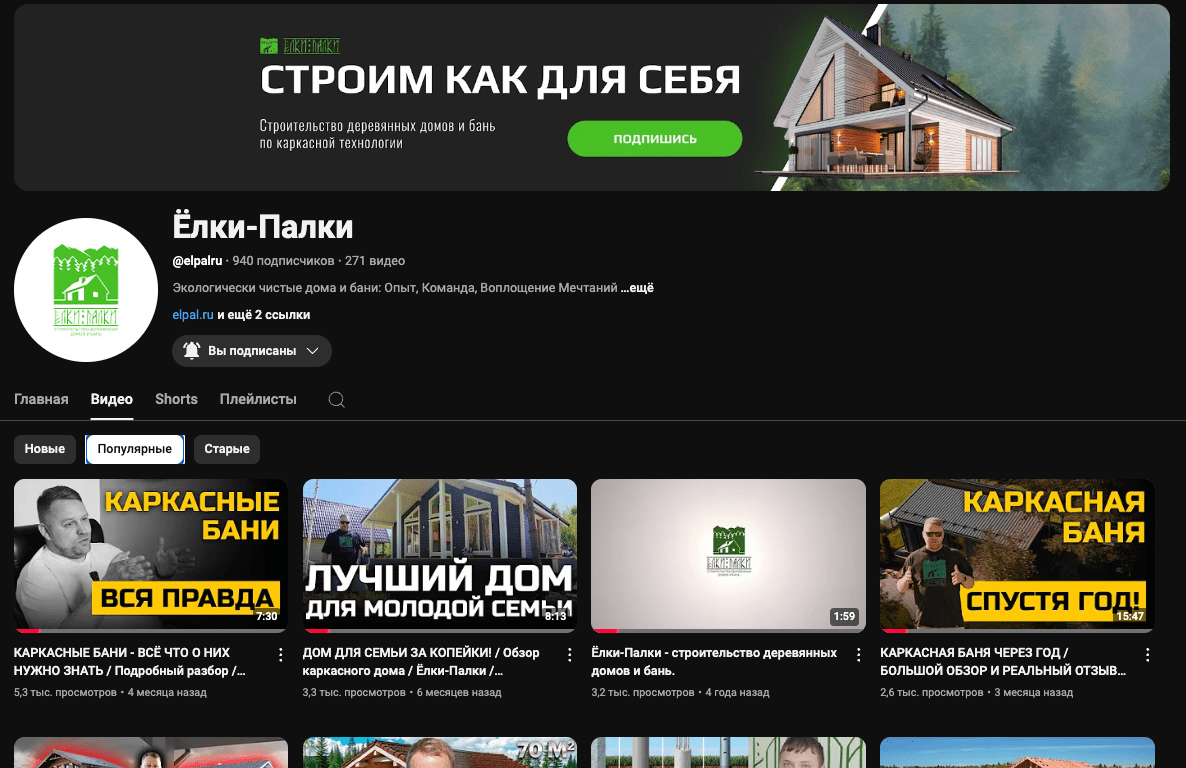Click the Ёлки-Палки channel avatar

[86, 290]
